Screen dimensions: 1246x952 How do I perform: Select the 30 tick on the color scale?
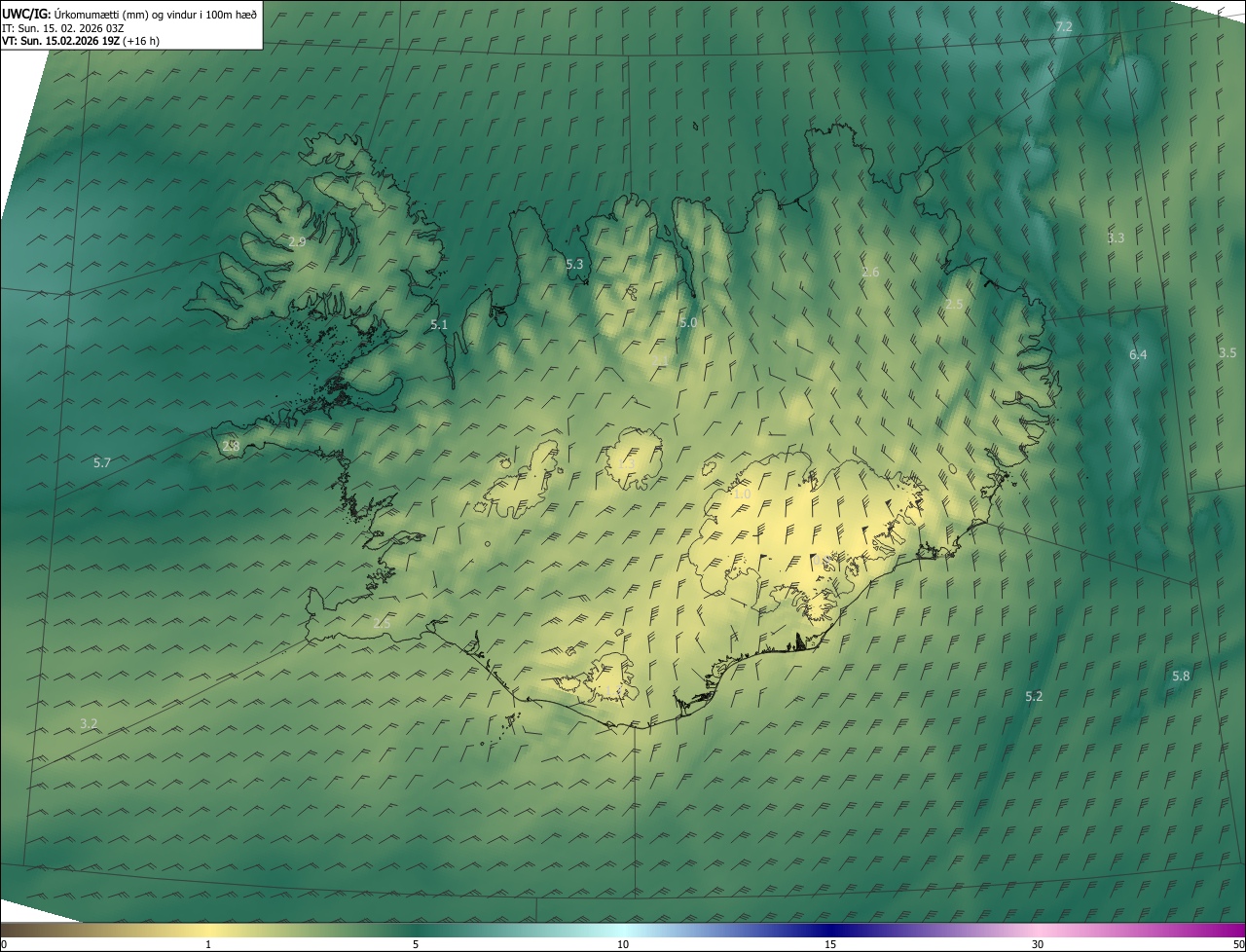click(x=1038, y=944)
